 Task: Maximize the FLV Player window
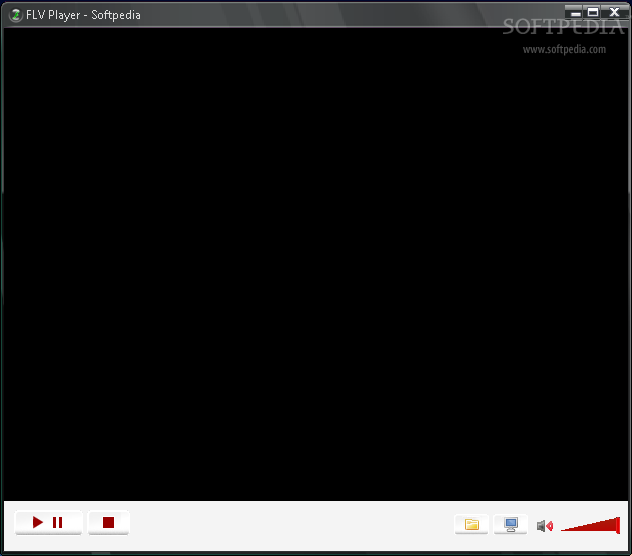(592, 12)
